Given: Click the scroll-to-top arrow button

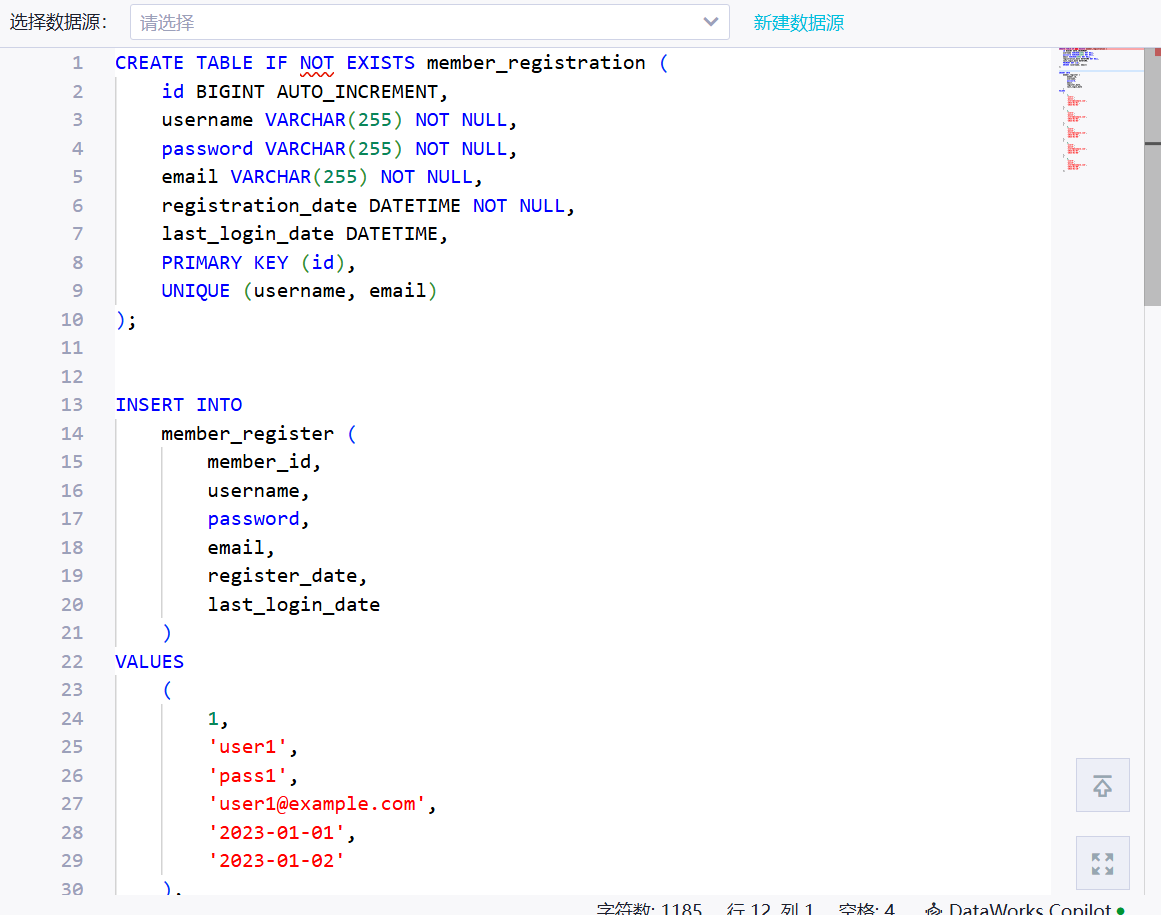Looking at the screenshot, I should click(x=1102, y=785).
